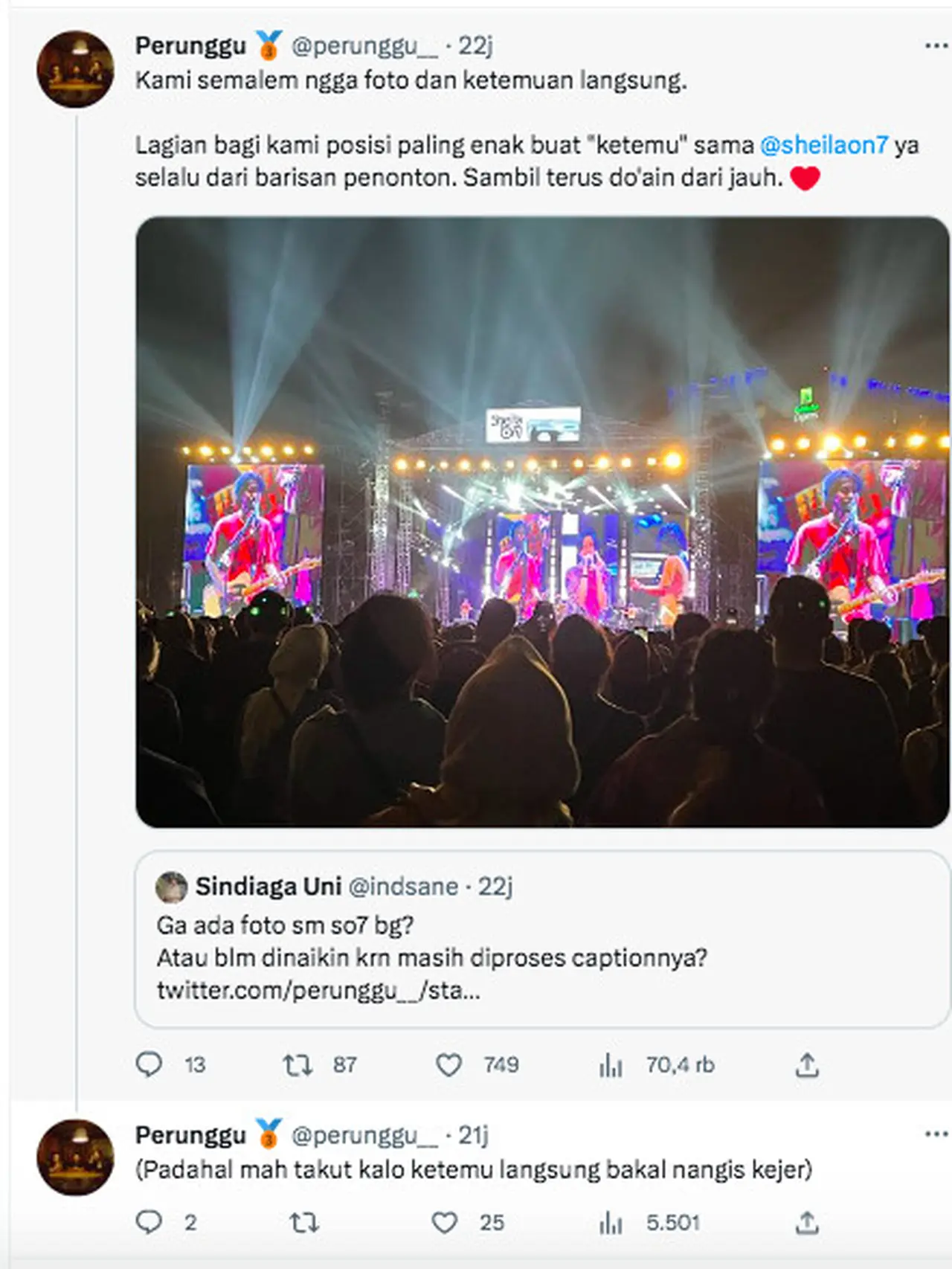Open the 21j timestamp of the second tweet
Viewport: 952px width, 1269px height.
[473, 1135]
